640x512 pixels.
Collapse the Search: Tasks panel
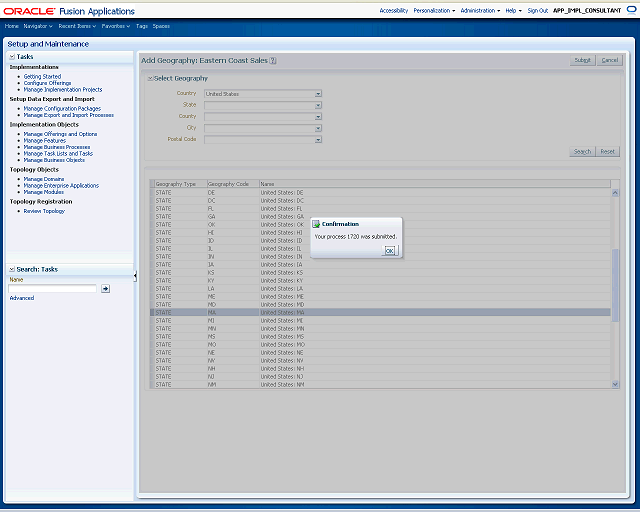pyautogui.click(x=12, y=269)
